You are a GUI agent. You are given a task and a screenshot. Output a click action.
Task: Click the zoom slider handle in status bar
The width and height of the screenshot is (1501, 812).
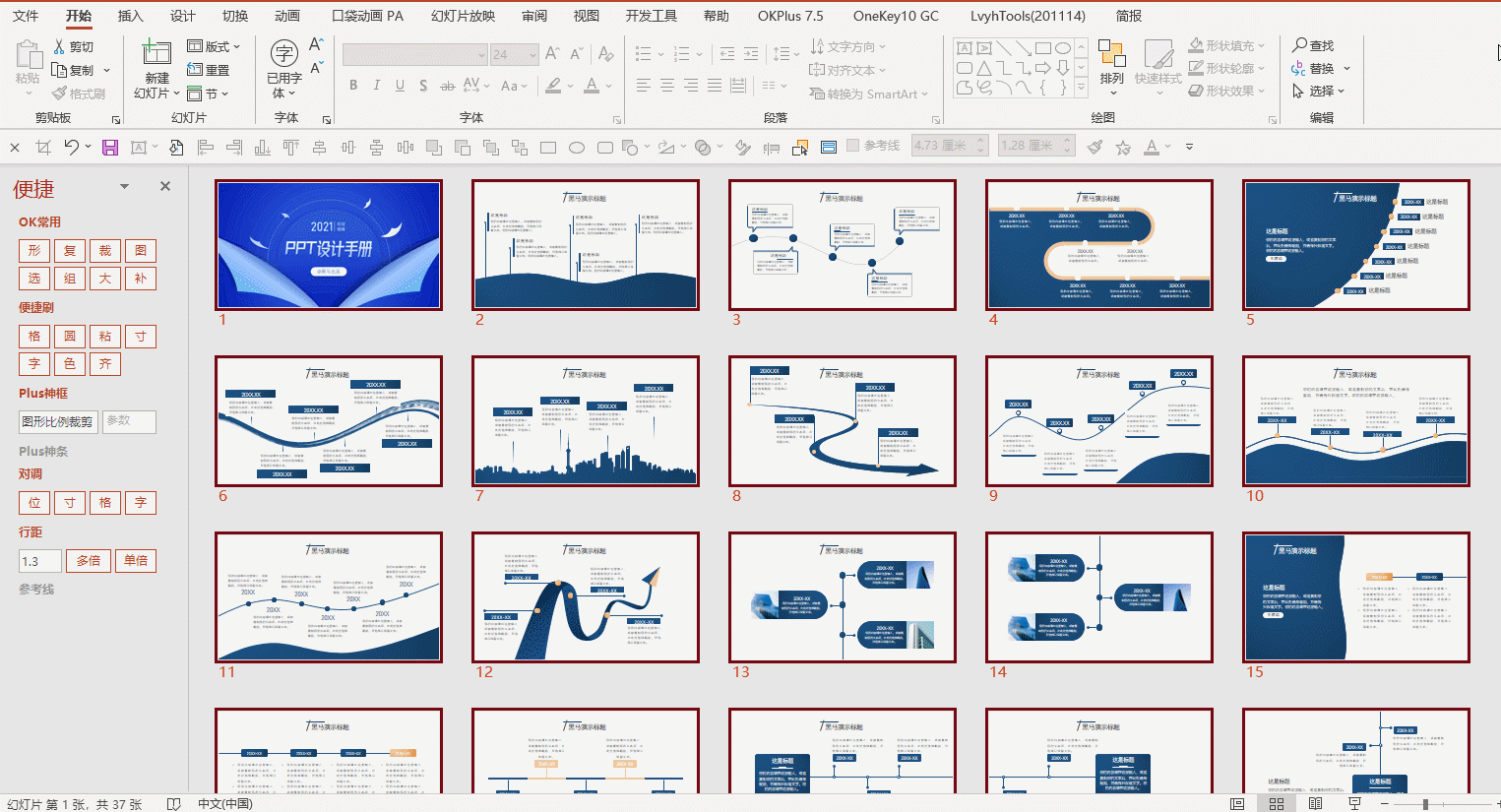1424,804
